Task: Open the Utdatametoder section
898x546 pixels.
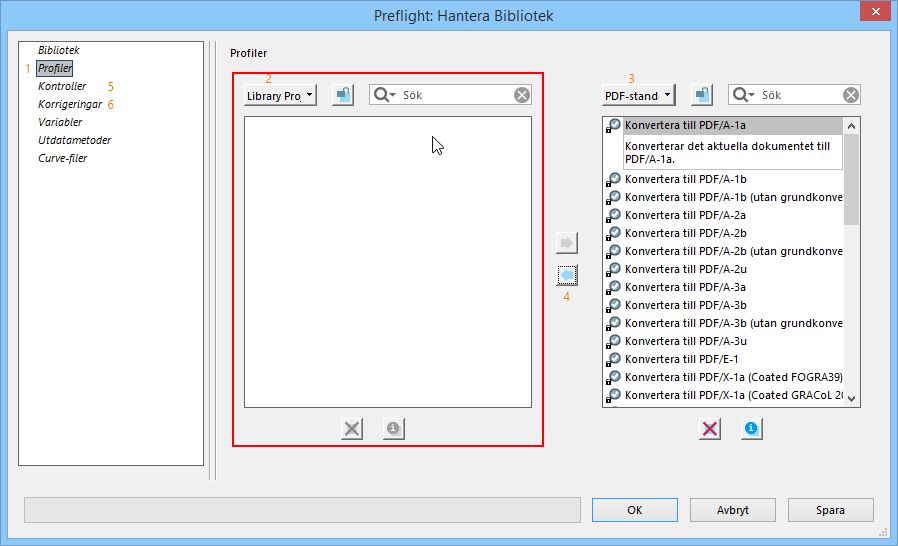Action: [74, 140]
